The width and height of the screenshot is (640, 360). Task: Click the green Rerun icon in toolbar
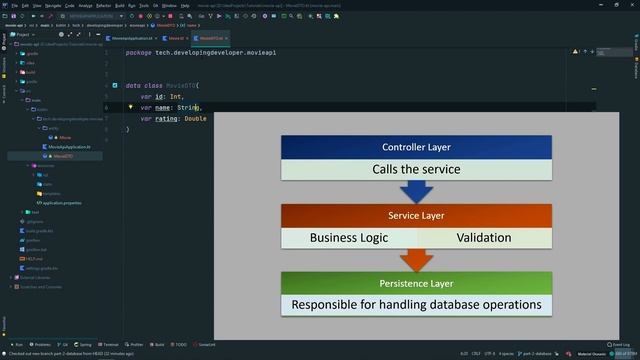click(132, 16)
